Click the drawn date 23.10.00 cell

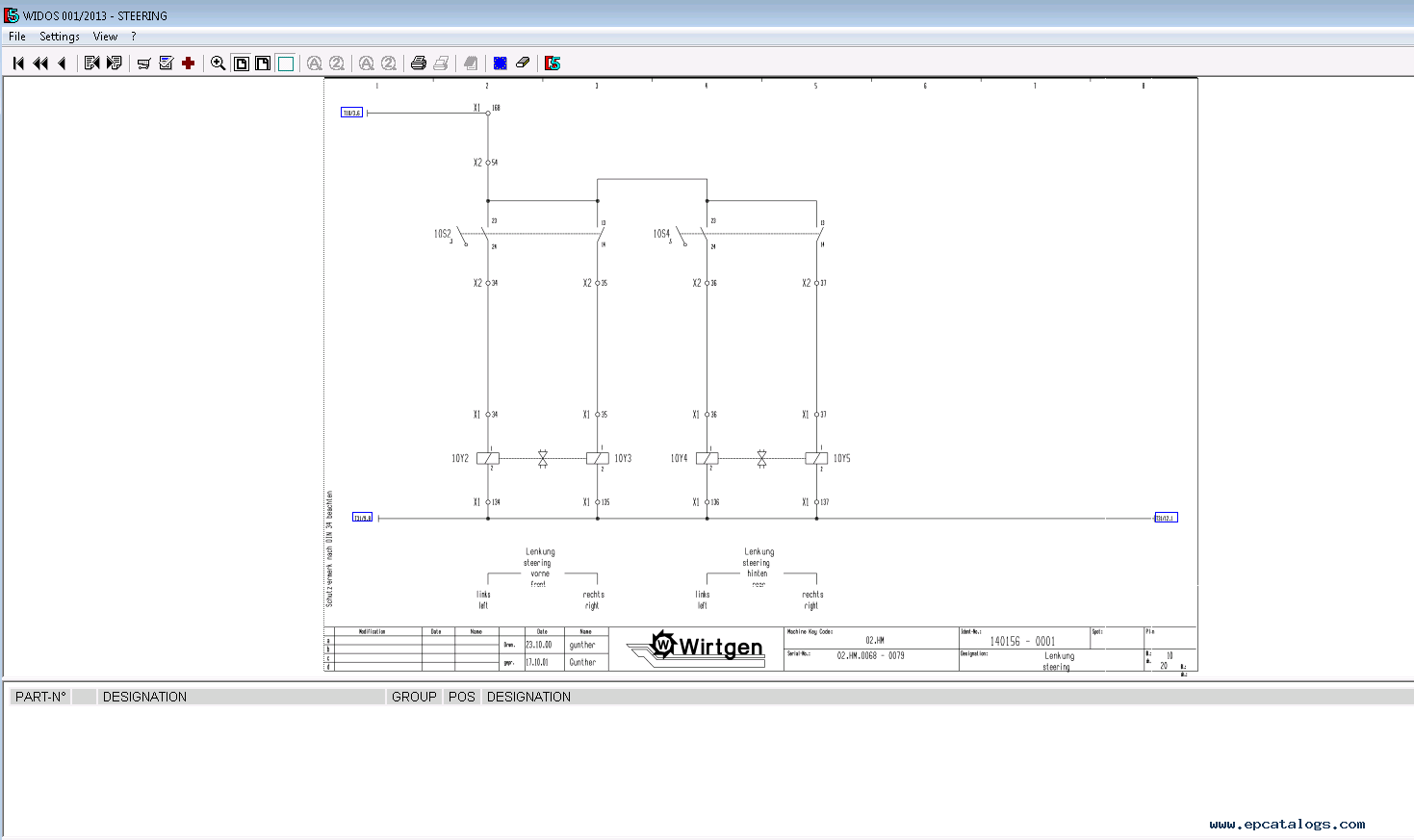click(x=539, y=645)
